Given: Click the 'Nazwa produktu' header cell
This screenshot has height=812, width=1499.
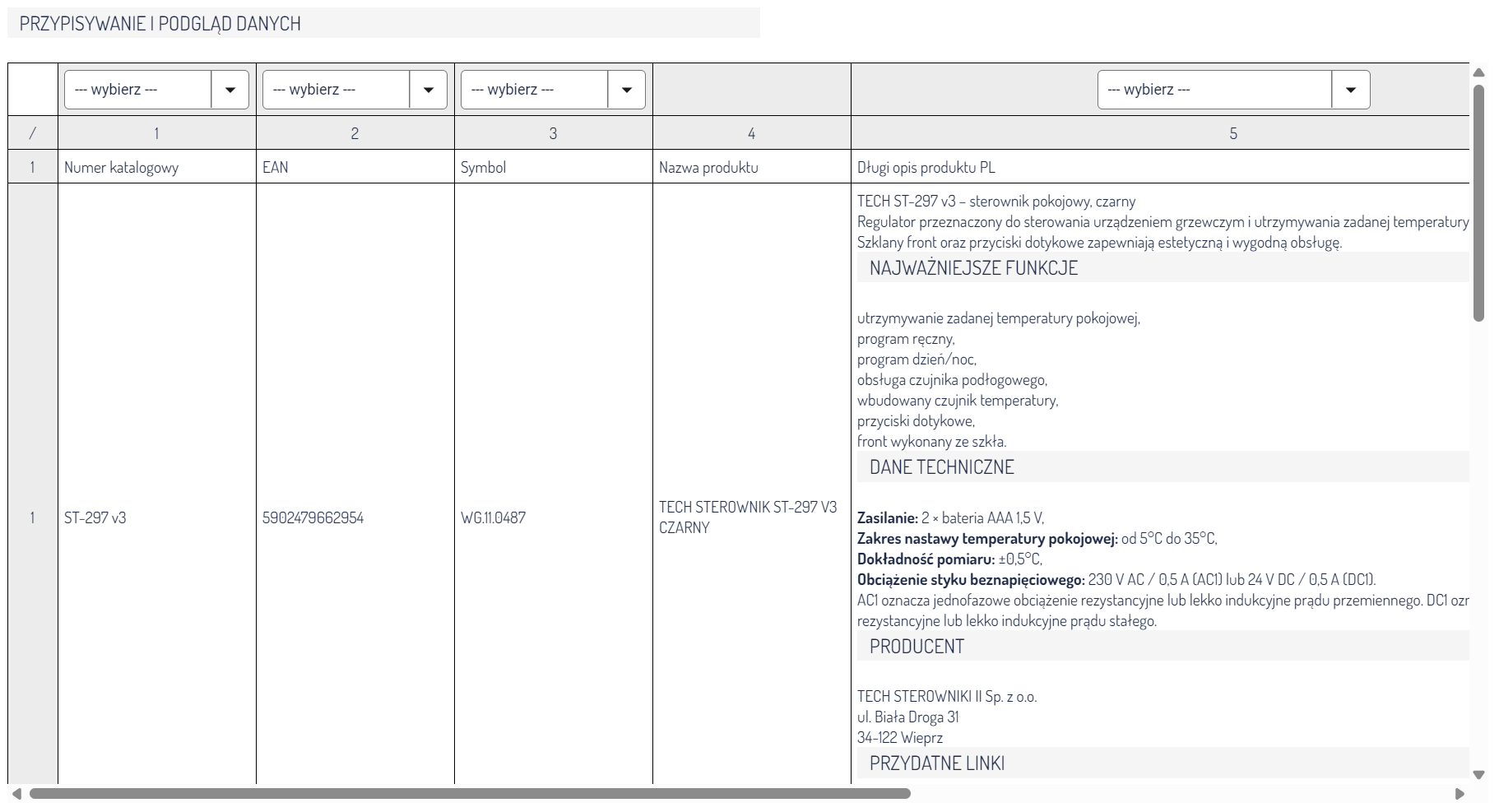Looking at the screenshot, I should (752, 167).
